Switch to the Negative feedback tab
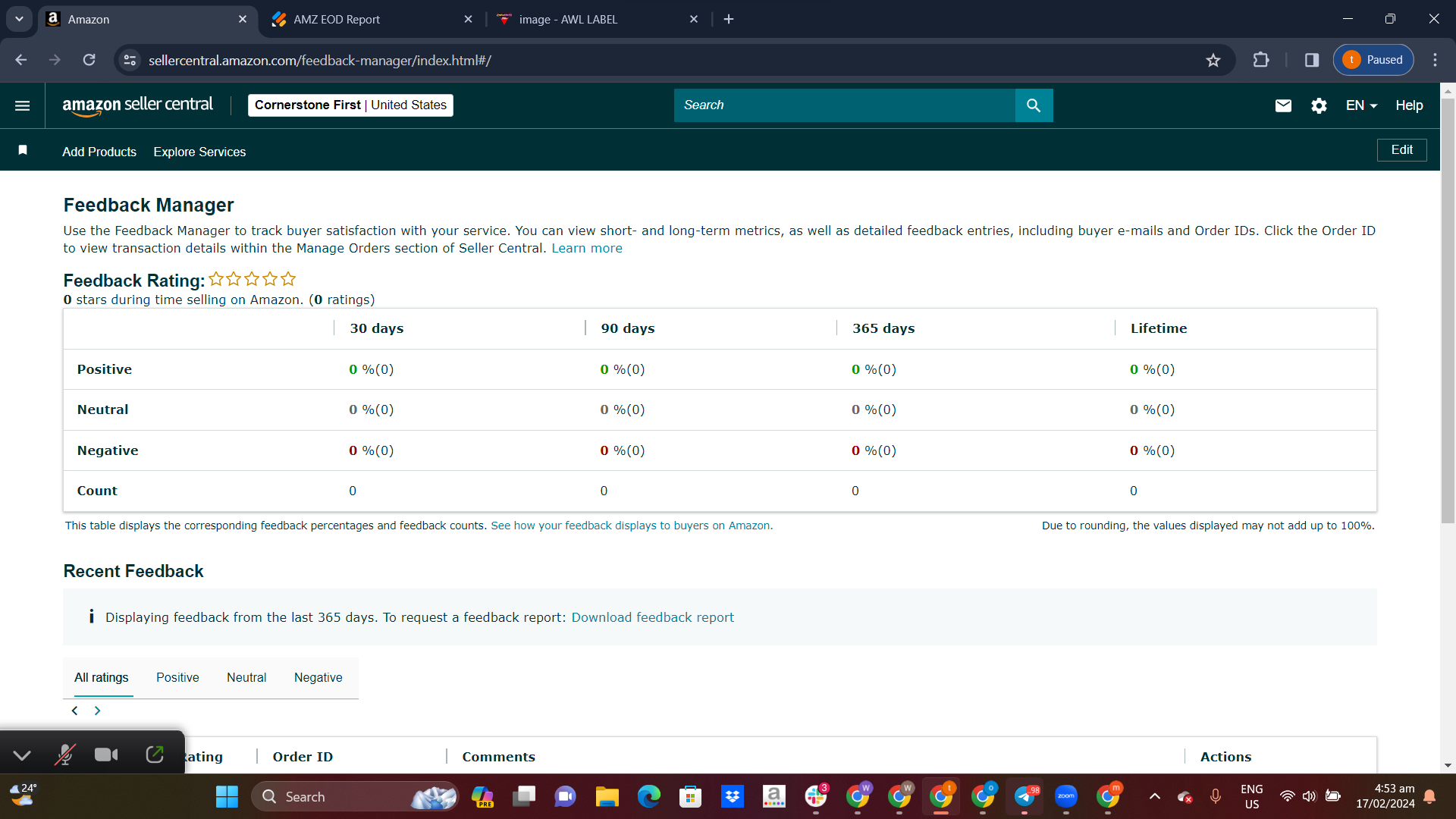This screenshot has height=819, width=1456. point(318,677)
